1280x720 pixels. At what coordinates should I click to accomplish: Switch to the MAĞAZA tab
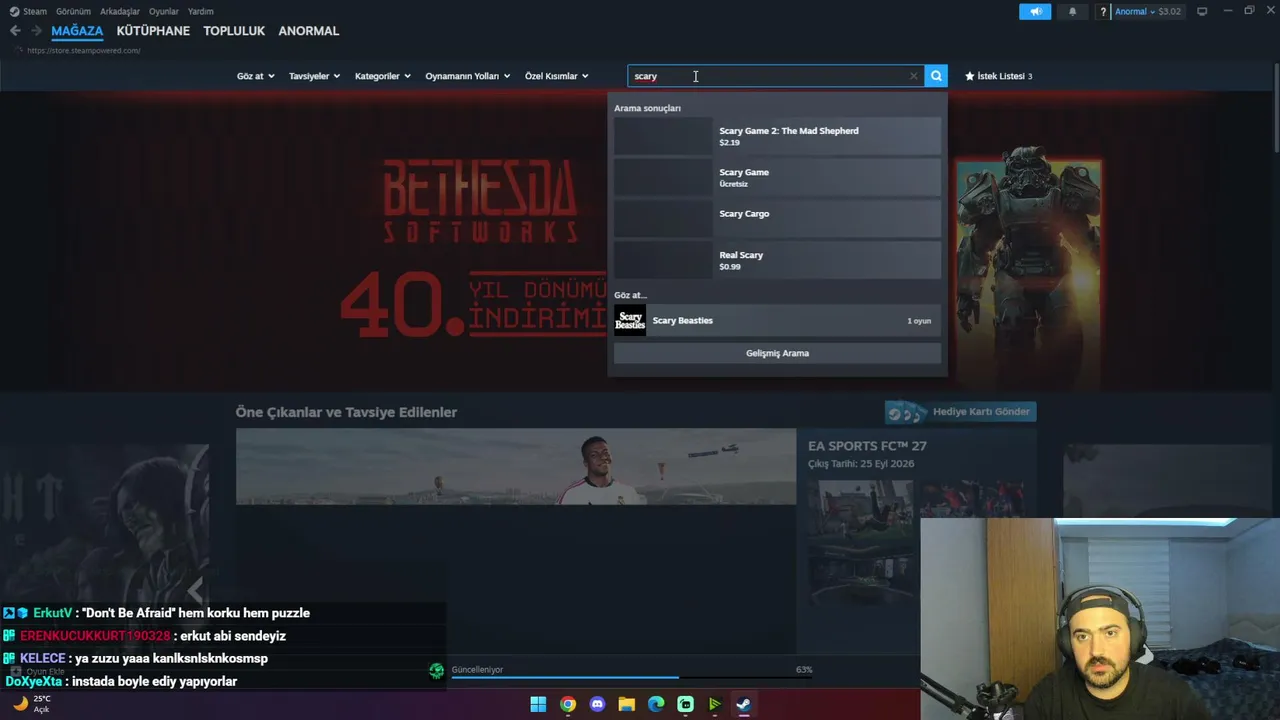(x=77, y=31)
